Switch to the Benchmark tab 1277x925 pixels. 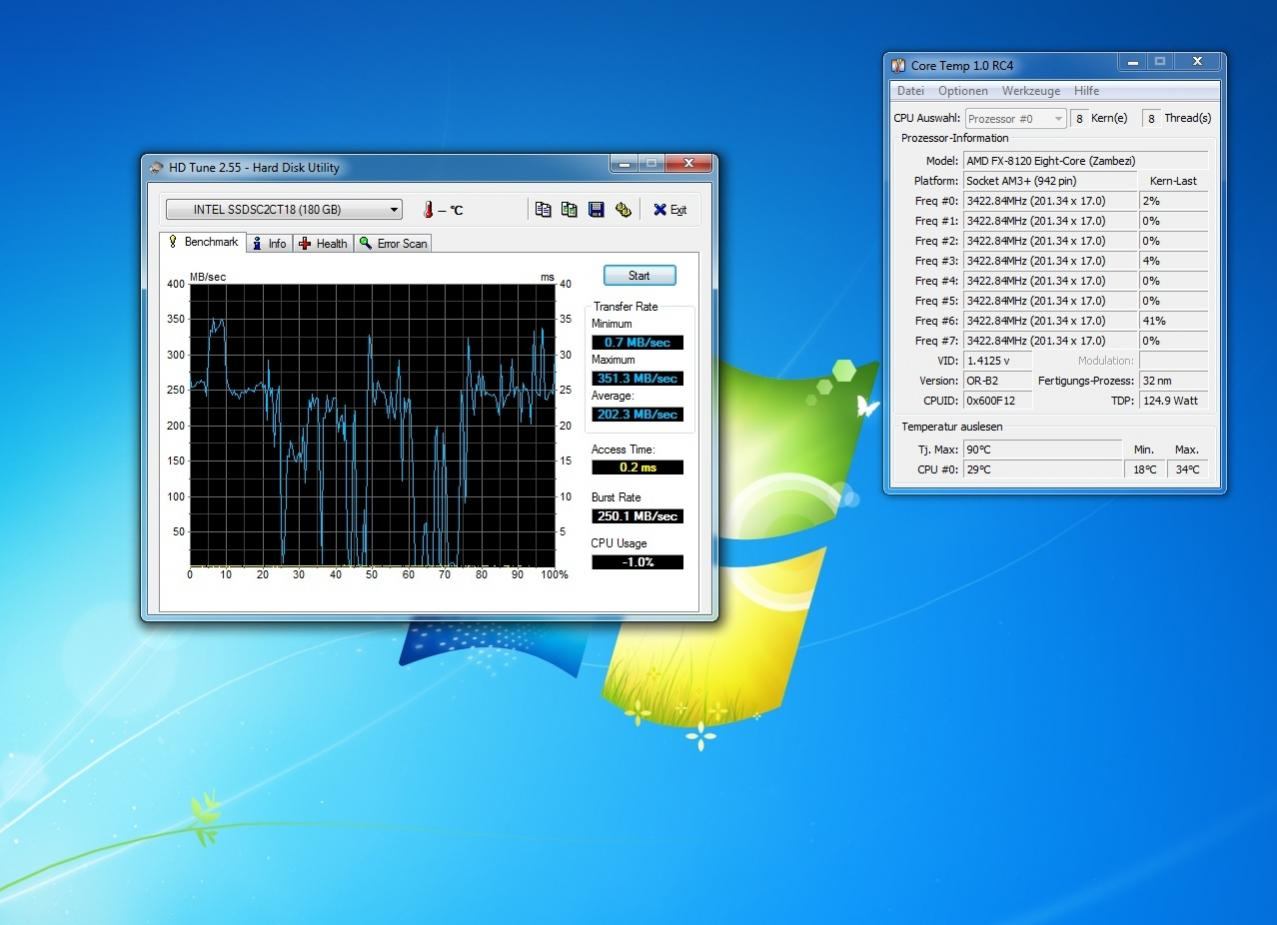coord(203,242)
